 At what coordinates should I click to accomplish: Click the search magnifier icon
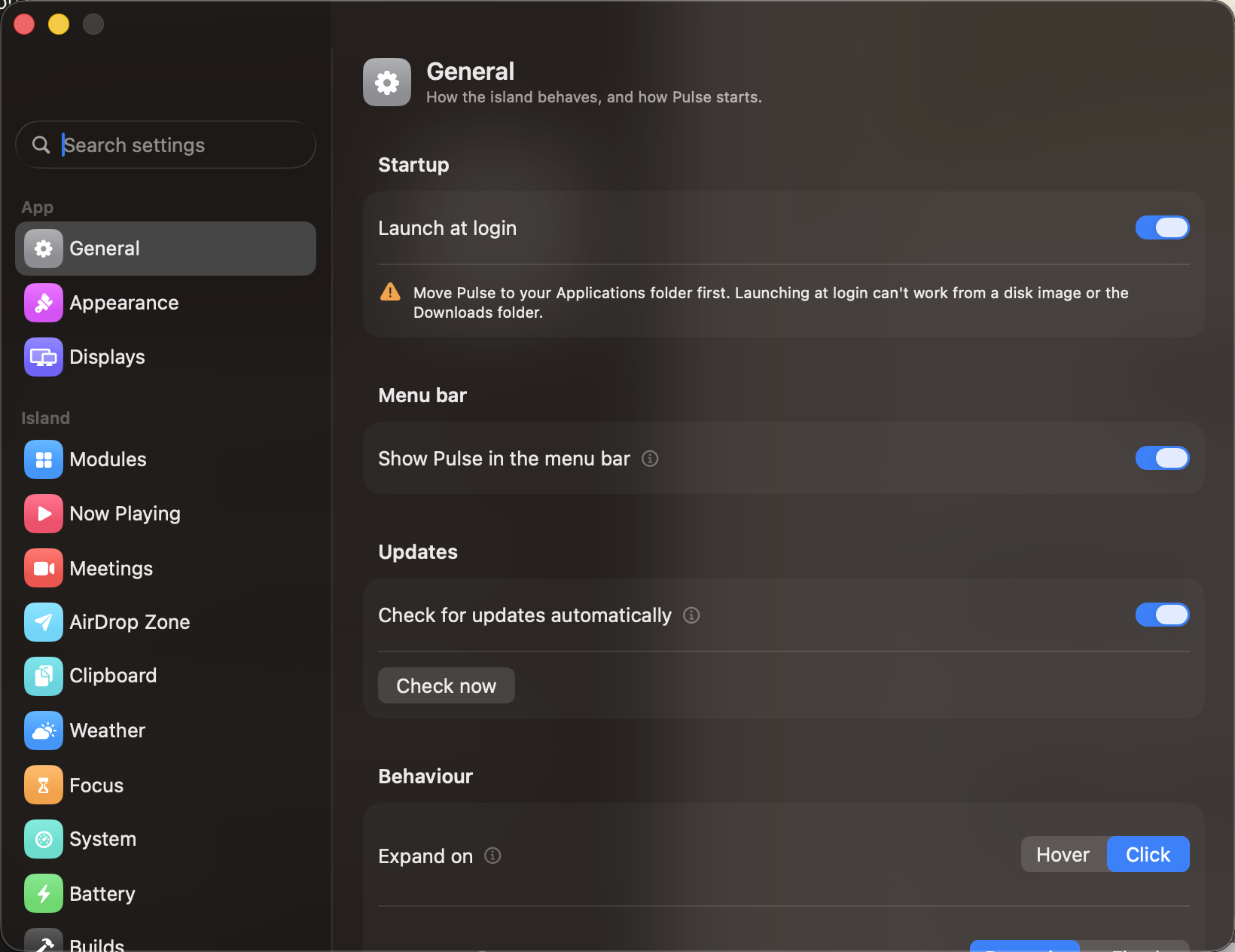click(x=41, y=145)
